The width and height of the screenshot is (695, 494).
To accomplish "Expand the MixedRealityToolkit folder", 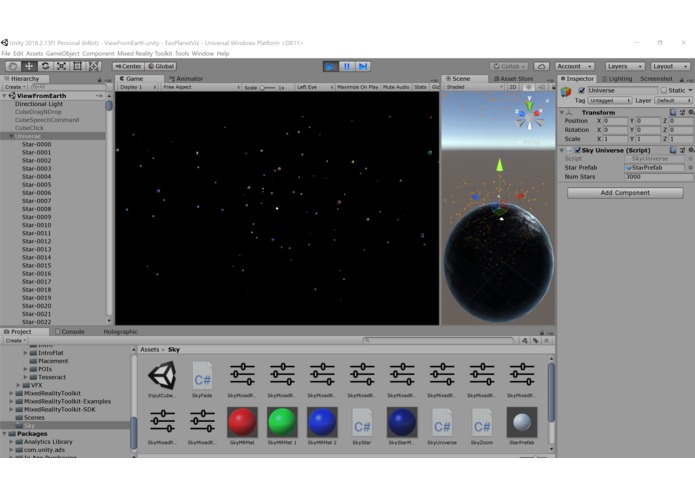I will click(11, 393).
